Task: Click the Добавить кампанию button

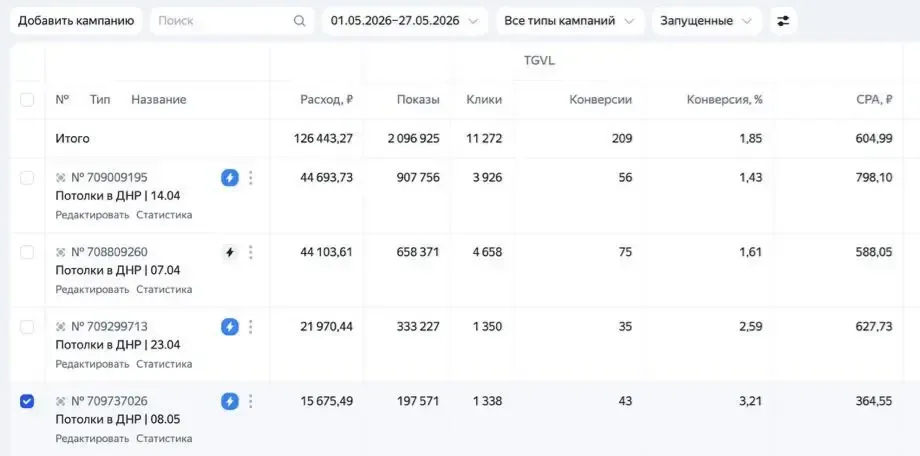Action: [x=76, y=21]
